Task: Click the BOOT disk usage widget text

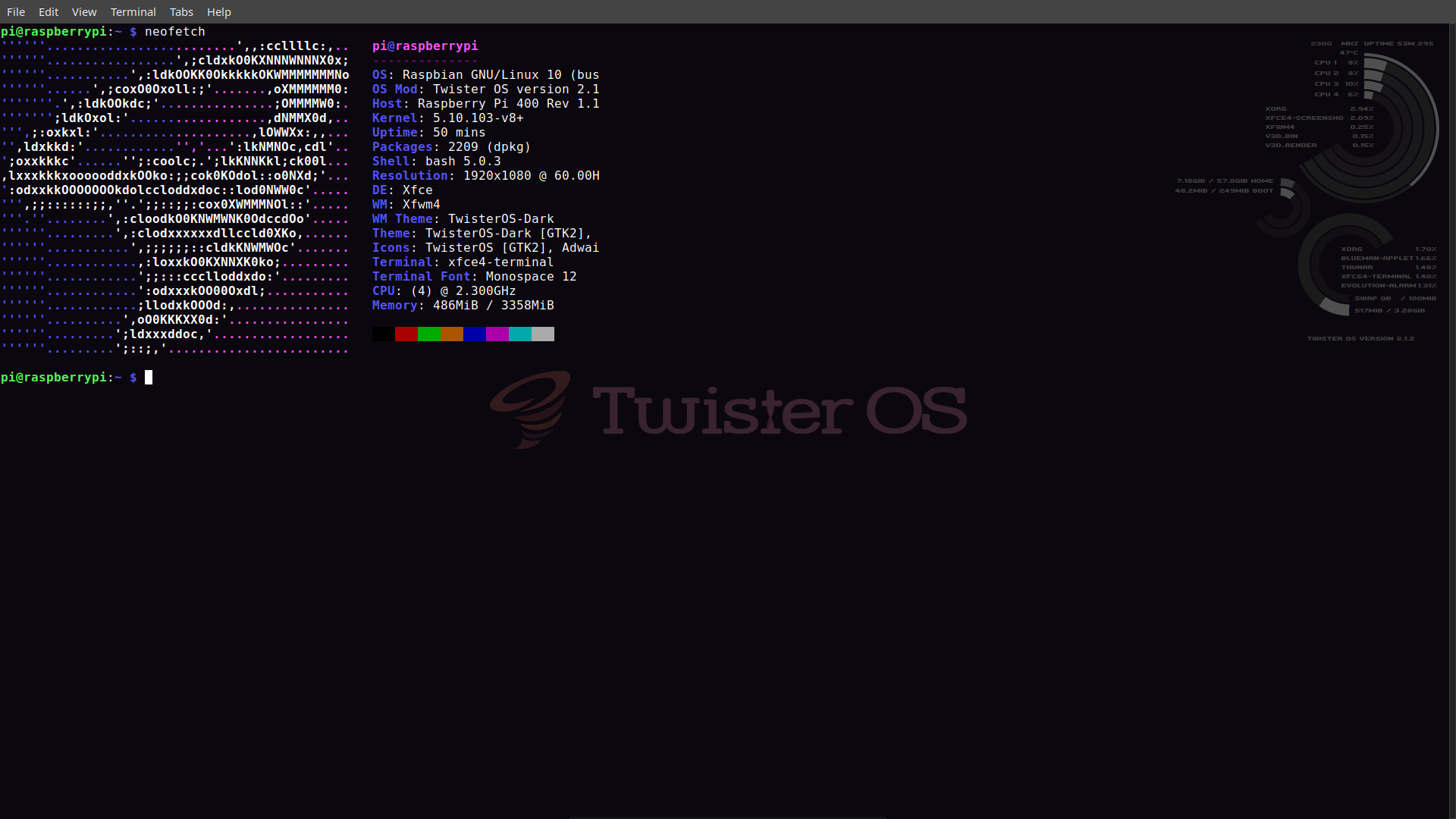Action: 1224,191
